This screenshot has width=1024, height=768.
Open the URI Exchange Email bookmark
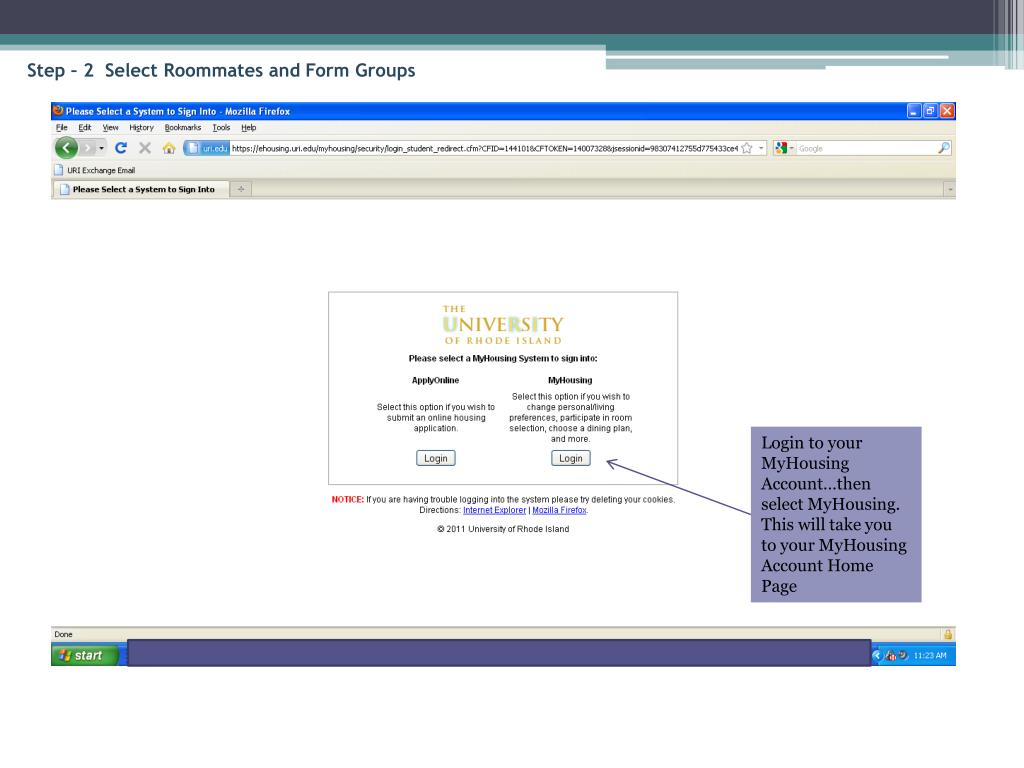pyautogui.click(x=95, y=170)
